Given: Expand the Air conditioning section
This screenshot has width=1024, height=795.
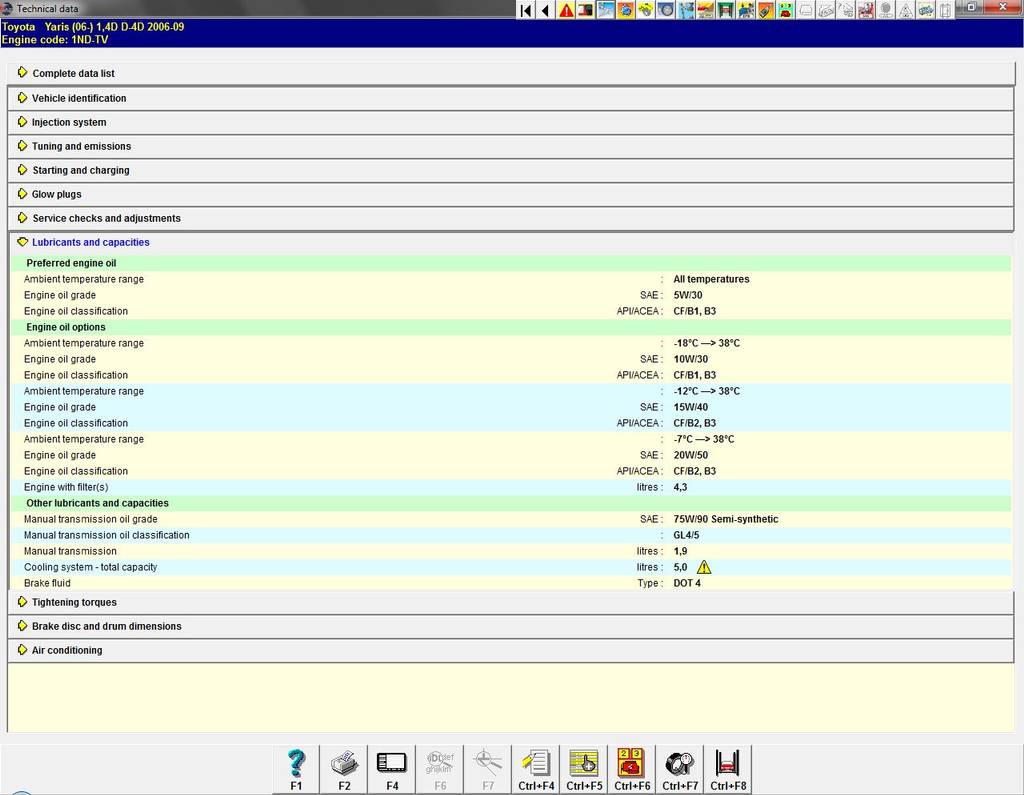Looking at the screenshot, I should tap(511, 650).
